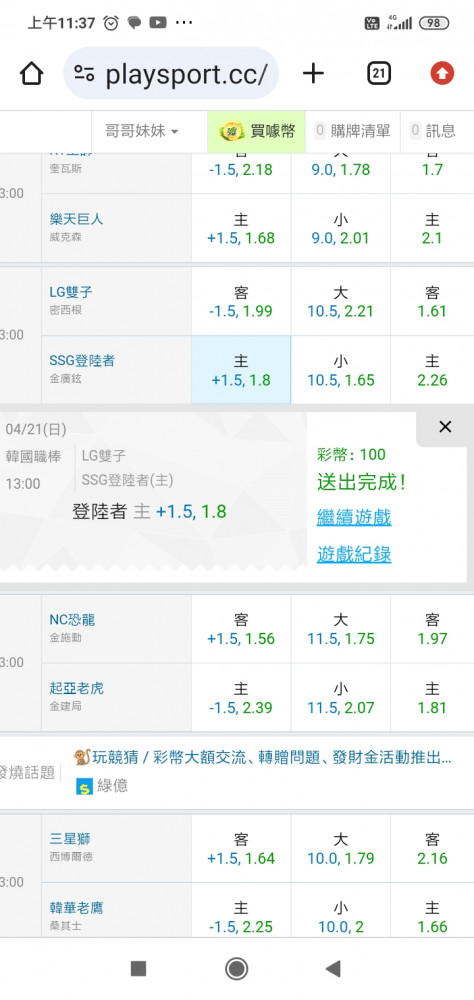
Task: Tap the Android recent apps square
Action: 138,969
